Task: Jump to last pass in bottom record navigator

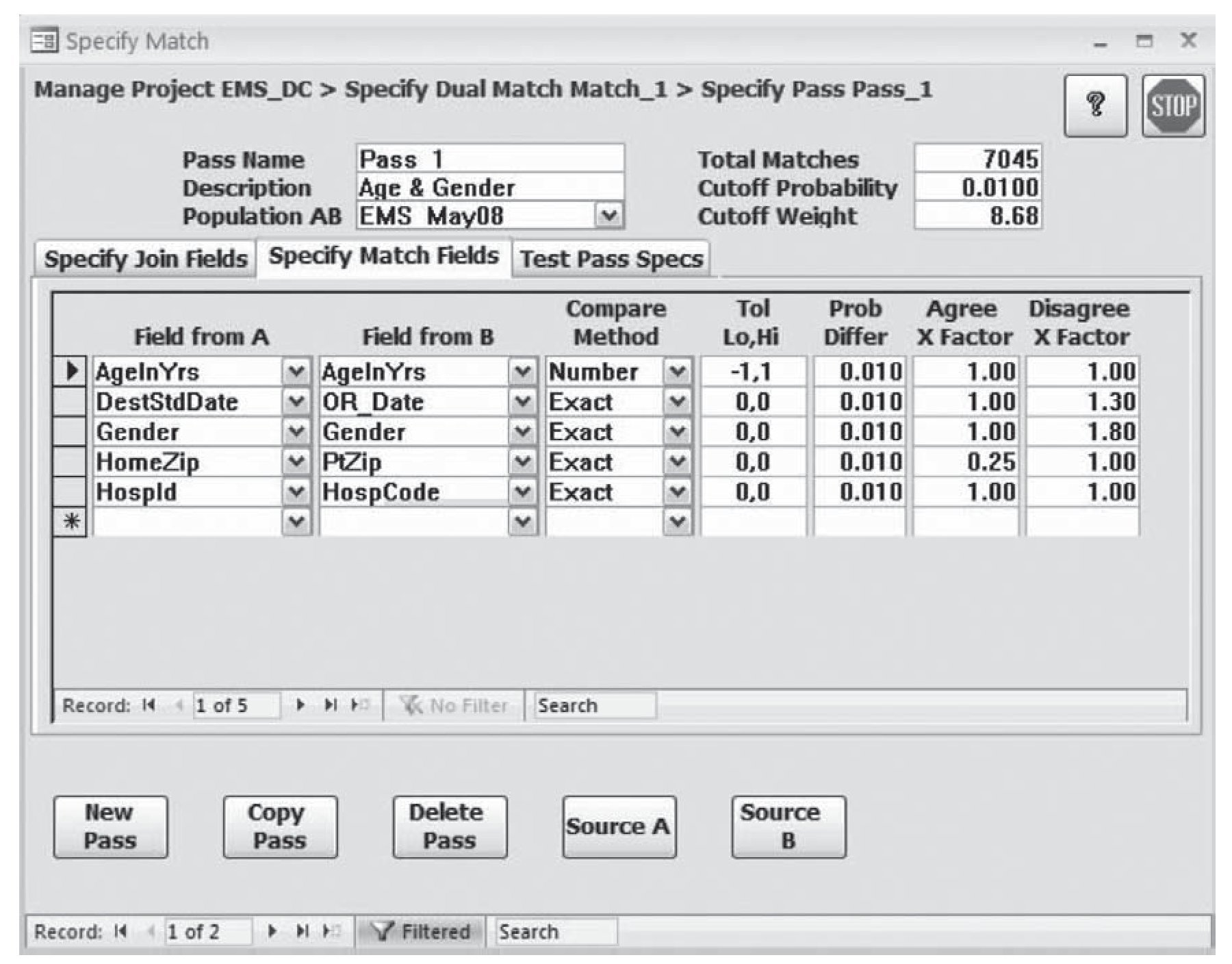Action: click(302, 931)
